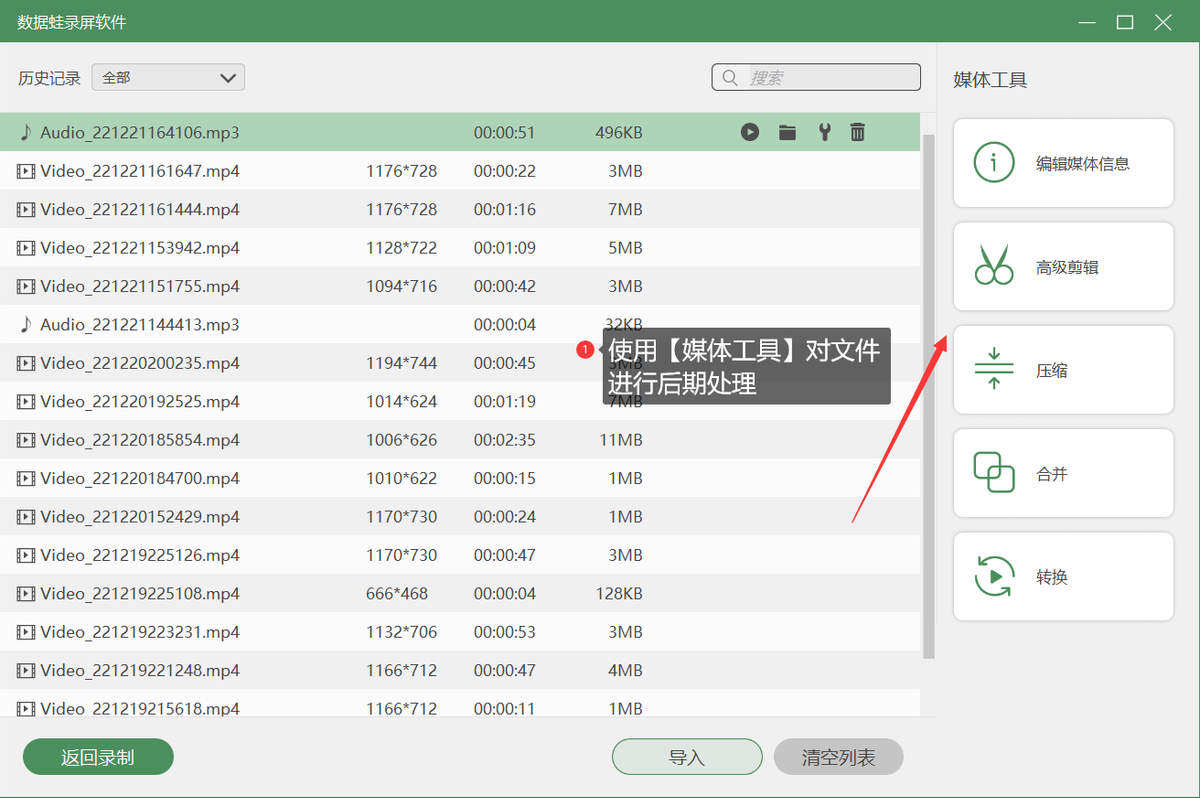
Task: Select file name Video_221219225108.mp4
Action: tap(140, 593)
